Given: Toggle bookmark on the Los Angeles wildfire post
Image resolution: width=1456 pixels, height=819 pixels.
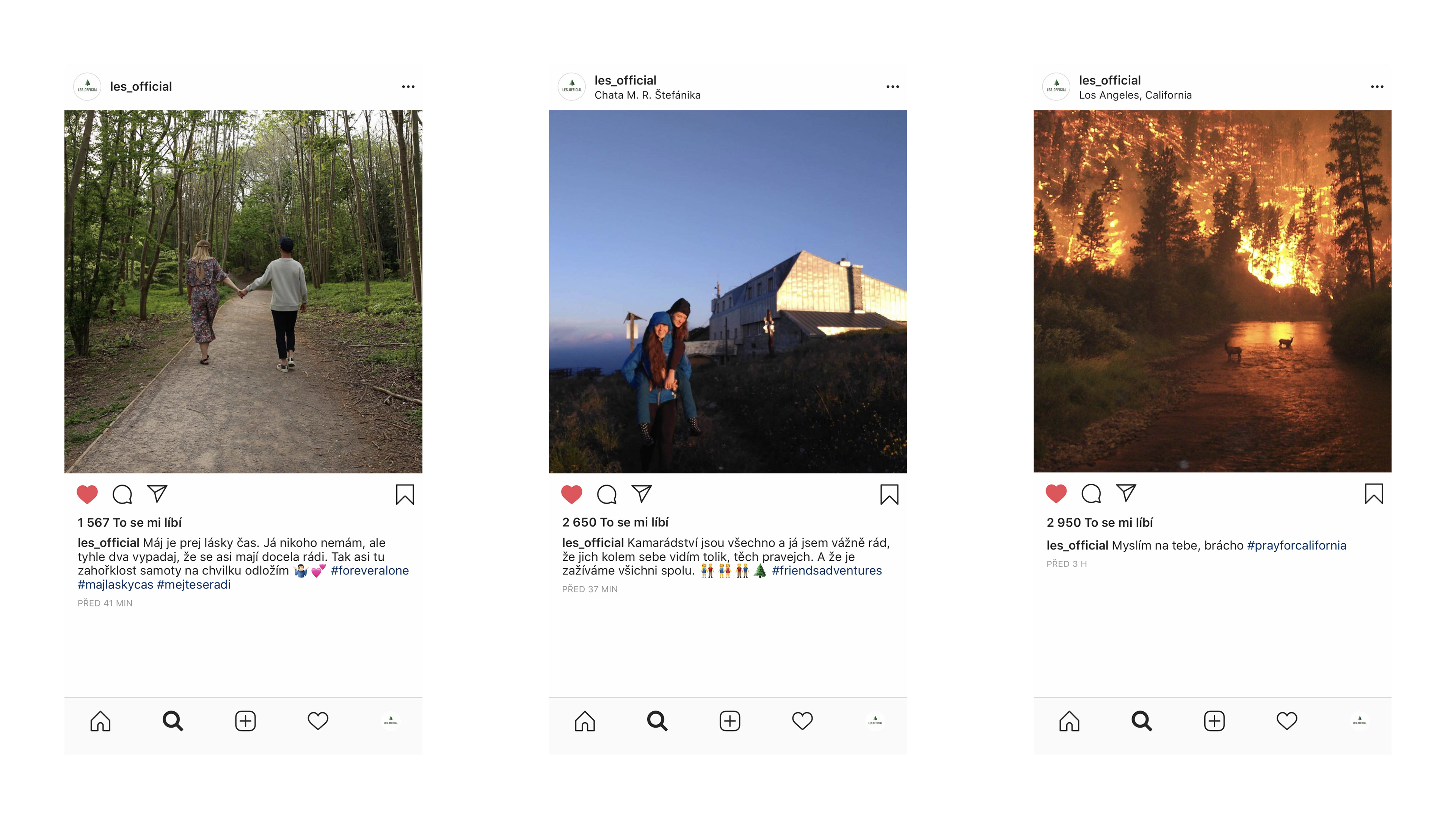Looking at the screenshot, I should 1373,493.
